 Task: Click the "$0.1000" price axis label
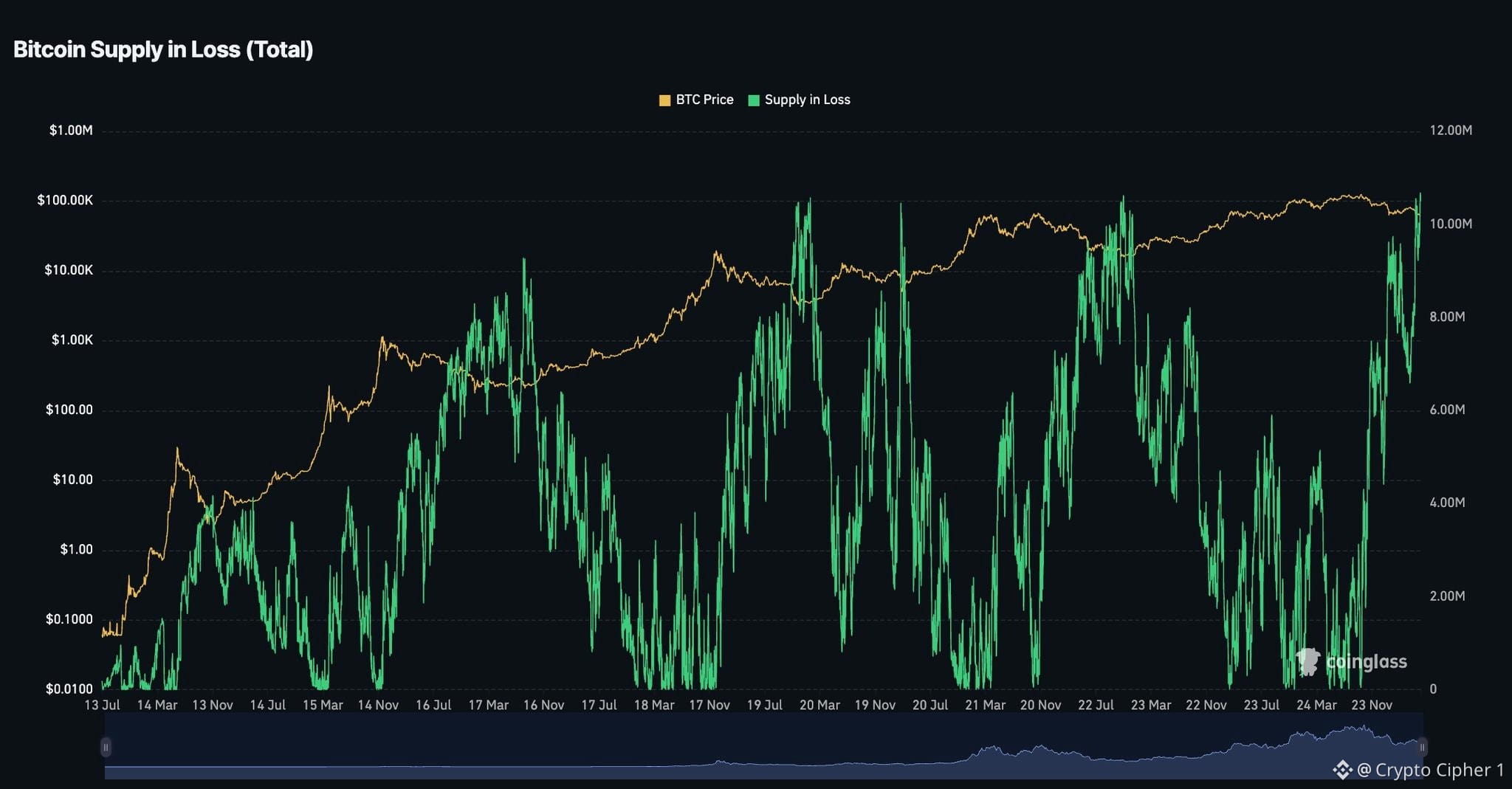tap(69, 619)
